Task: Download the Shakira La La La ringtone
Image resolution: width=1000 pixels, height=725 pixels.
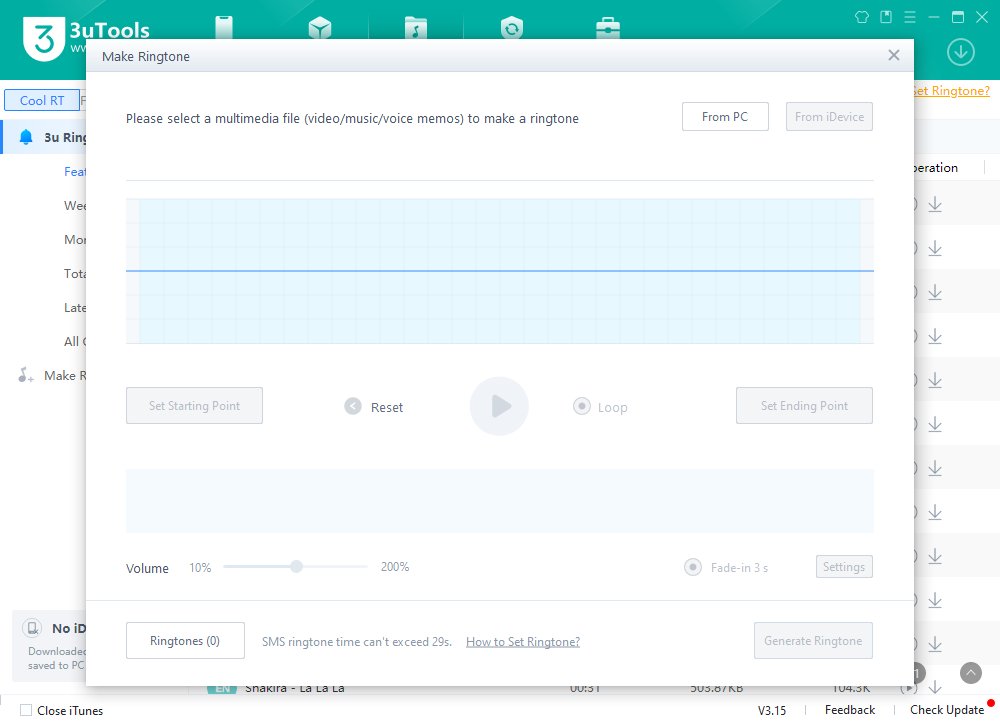Action: click(935, 687)
